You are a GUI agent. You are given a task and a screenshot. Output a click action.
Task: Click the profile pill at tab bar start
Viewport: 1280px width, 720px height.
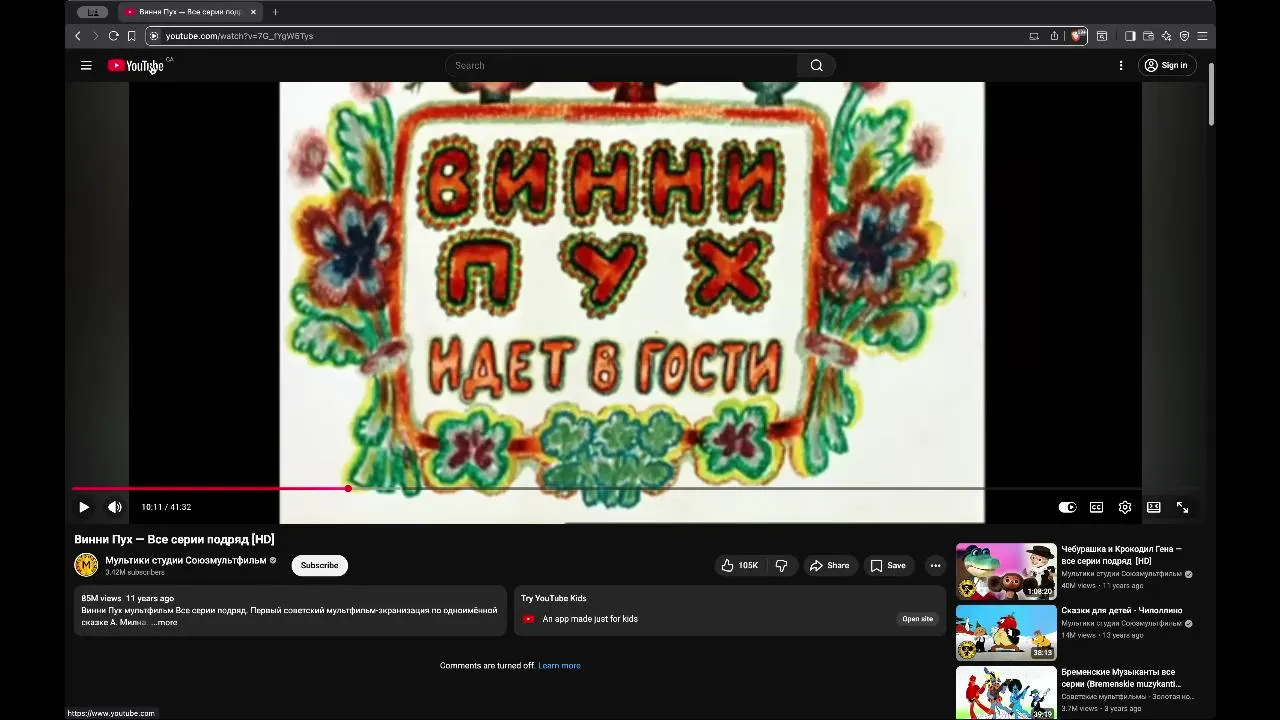click(93, 12)
